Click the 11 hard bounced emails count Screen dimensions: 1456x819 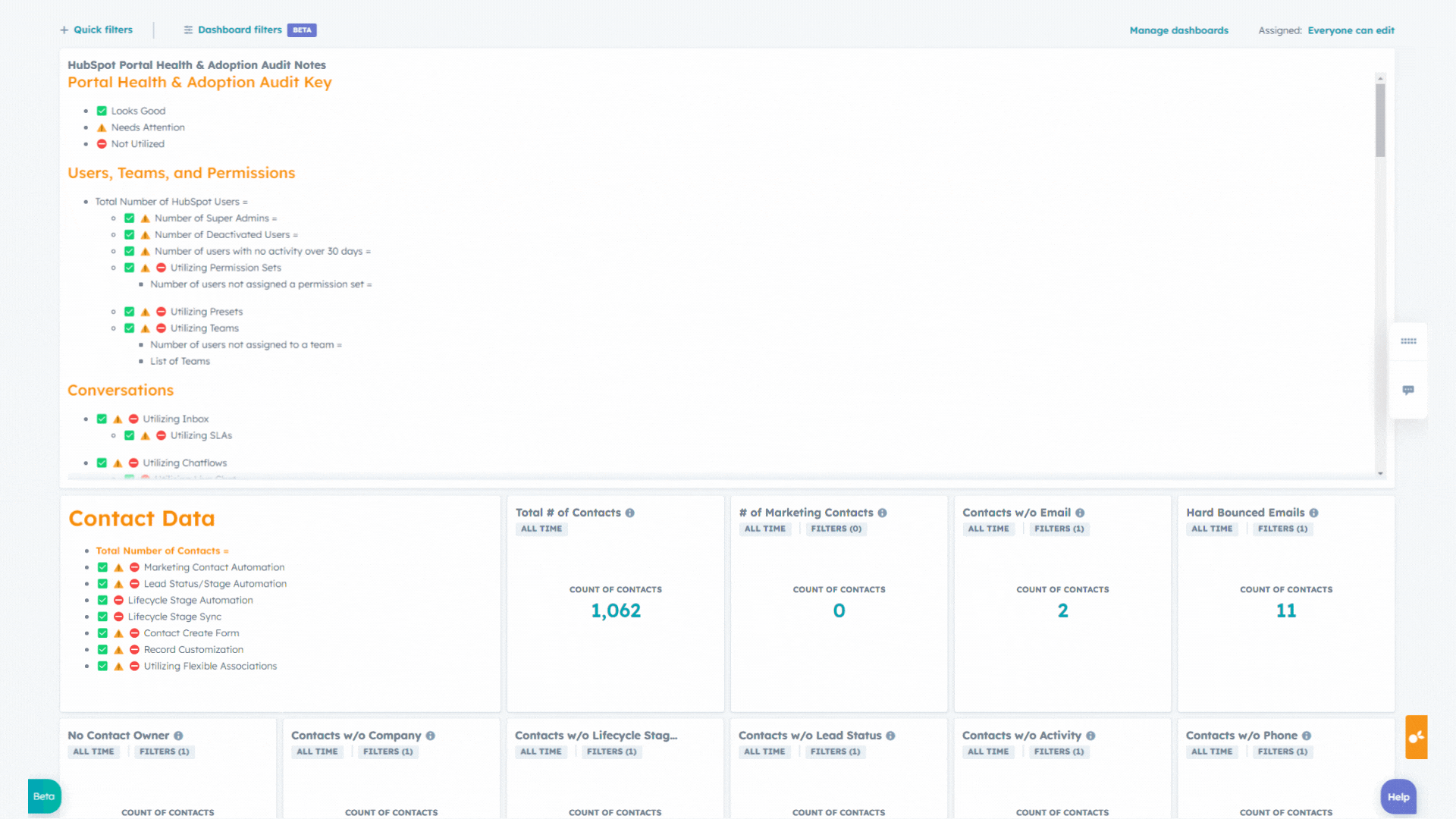pyautogui.click(x=1286, y=611)
